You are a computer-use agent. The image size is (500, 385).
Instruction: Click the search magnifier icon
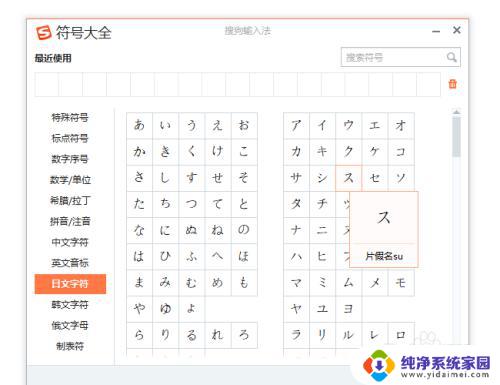pyautogui.click(x=452, y=57)
